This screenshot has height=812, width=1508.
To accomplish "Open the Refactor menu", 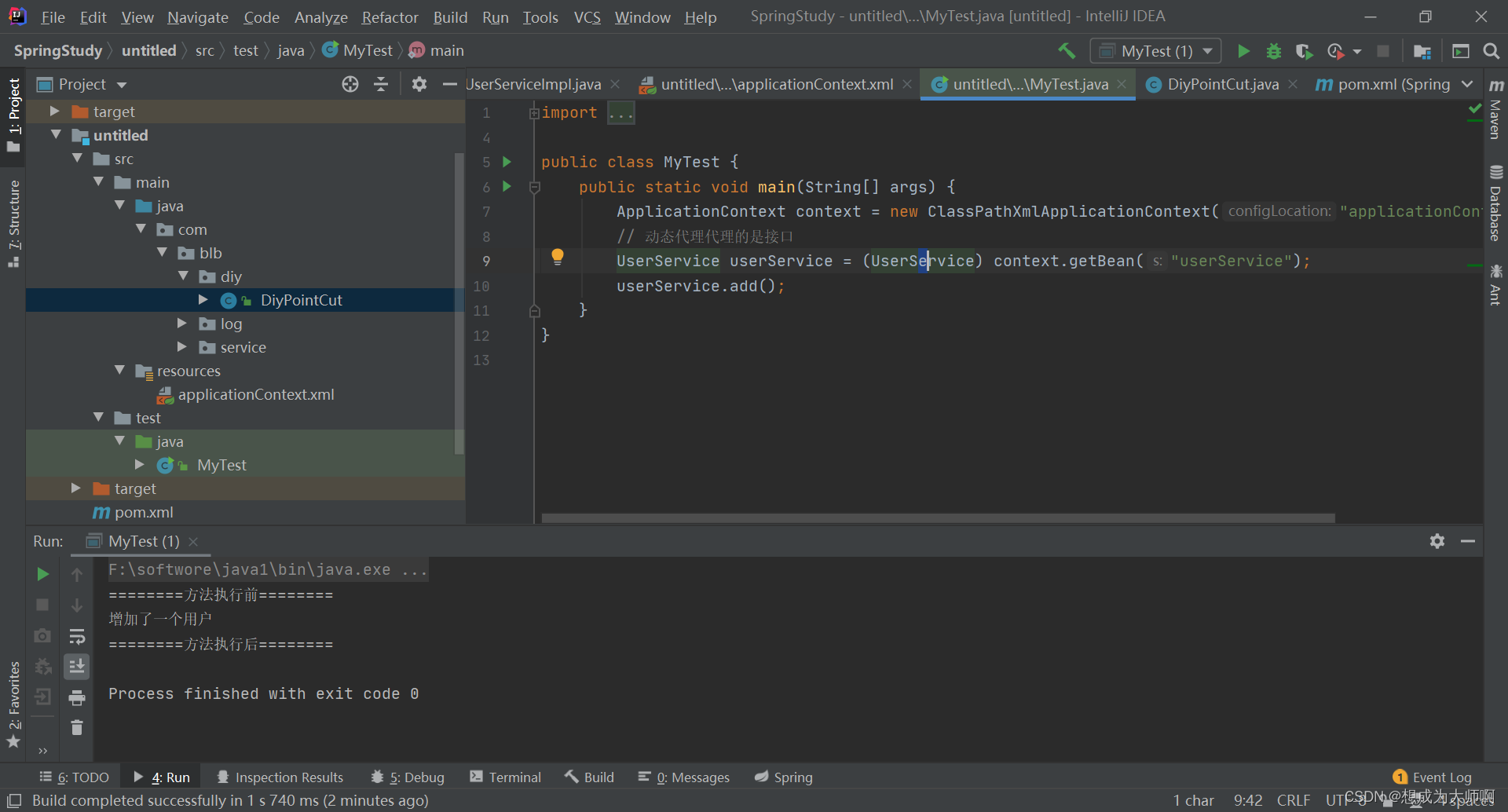I will [x=390, y=17].
